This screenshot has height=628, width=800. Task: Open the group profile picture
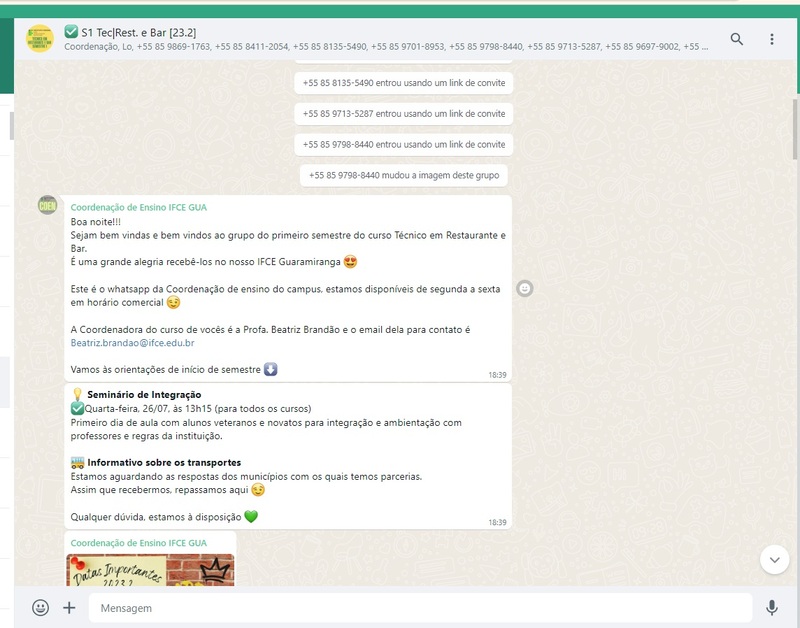pos(40,39)
